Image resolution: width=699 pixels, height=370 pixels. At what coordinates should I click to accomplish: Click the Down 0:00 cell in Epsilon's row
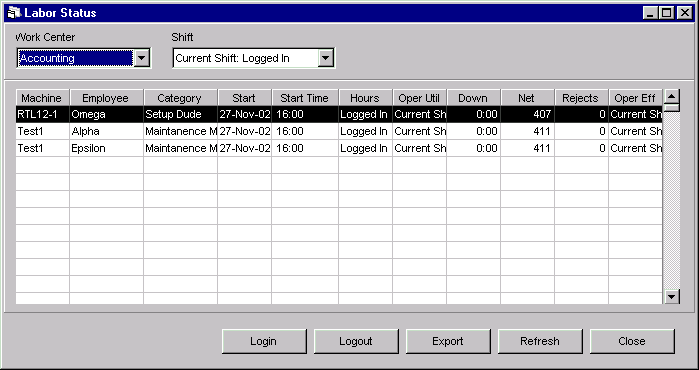[x=473, y=148]
